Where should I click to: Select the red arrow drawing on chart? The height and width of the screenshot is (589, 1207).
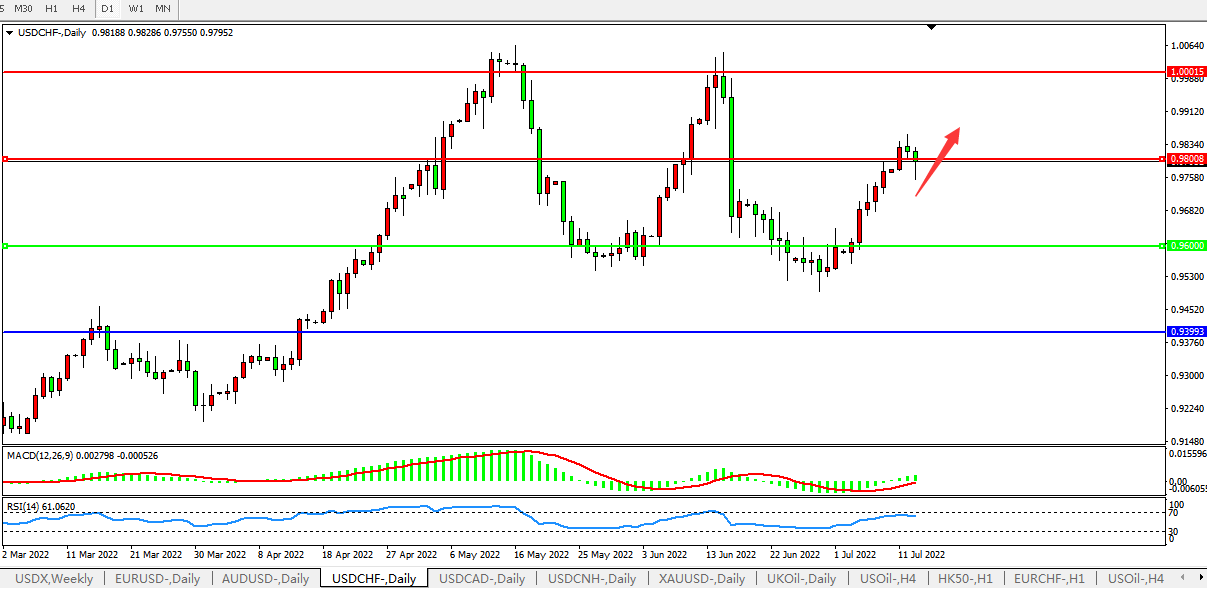pos(937,160)
